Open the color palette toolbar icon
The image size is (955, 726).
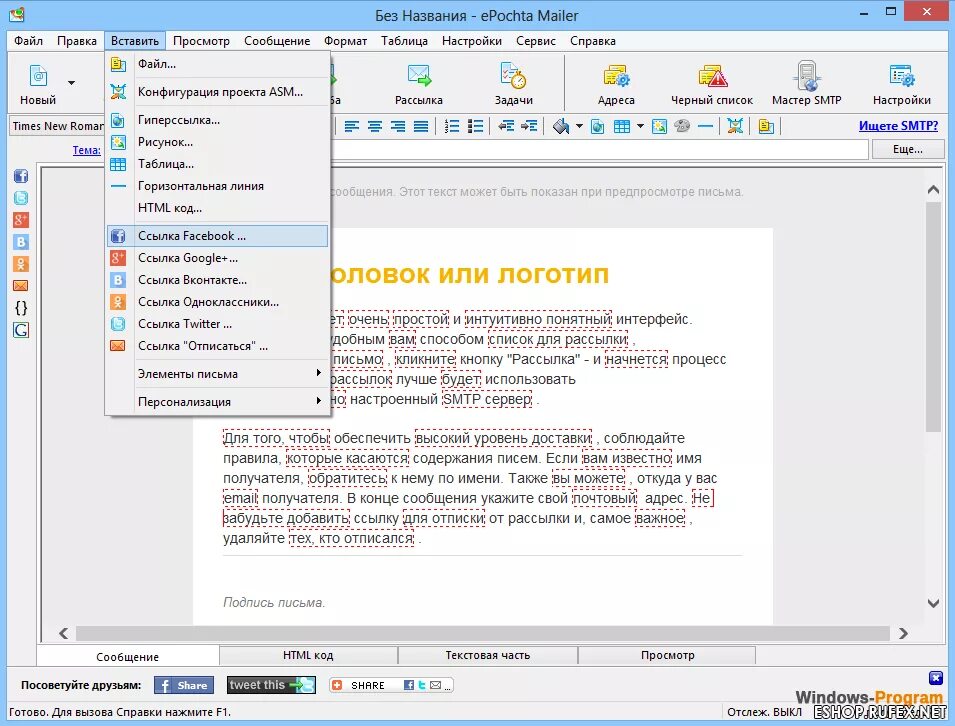point(682,126)
